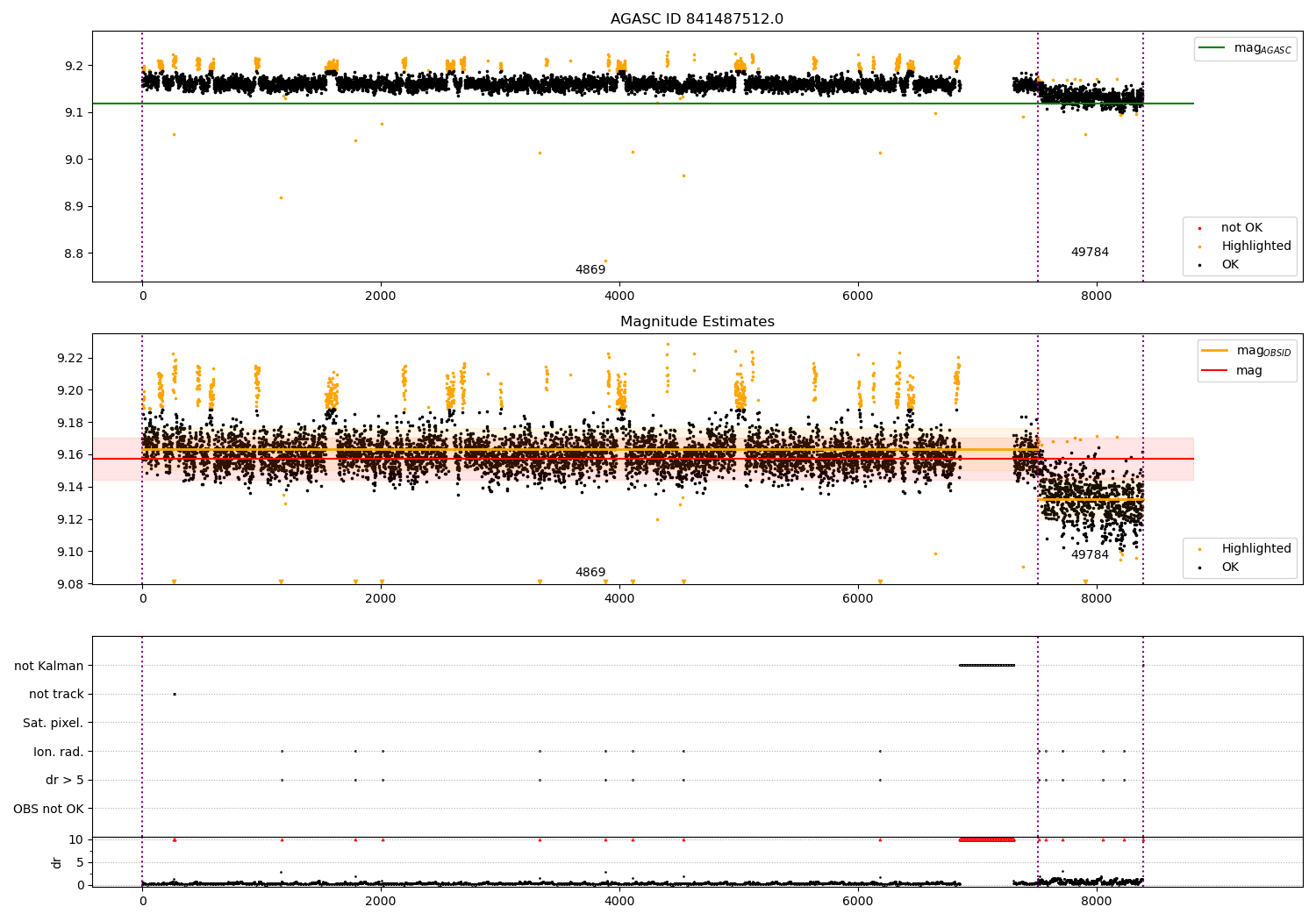
Task: Click the red 'mag' legend line
Action: 1215,370
